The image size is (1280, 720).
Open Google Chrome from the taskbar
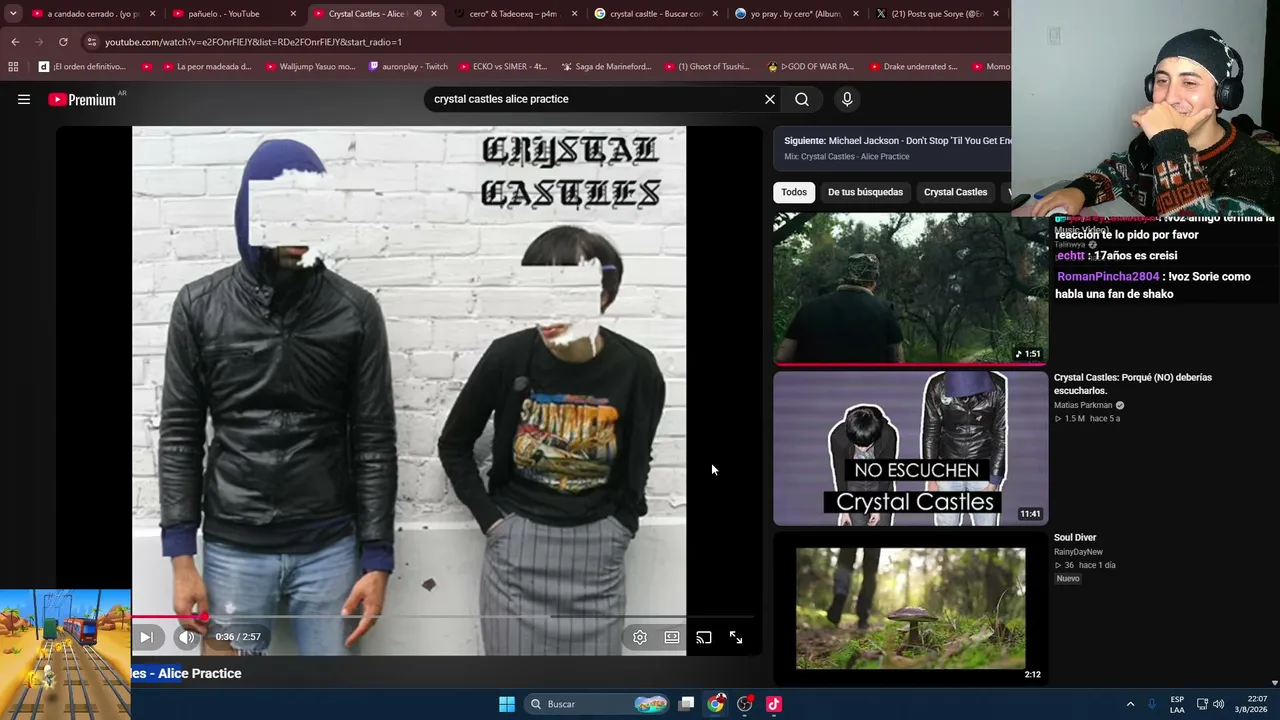click(x=716, y=704)
